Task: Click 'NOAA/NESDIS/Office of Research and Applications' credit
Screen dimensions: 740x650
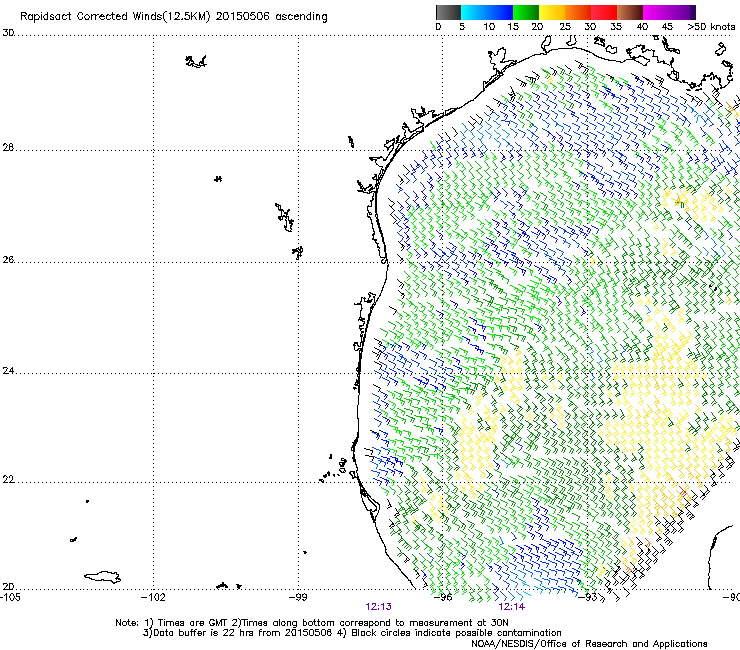Action: coord(589,644)
